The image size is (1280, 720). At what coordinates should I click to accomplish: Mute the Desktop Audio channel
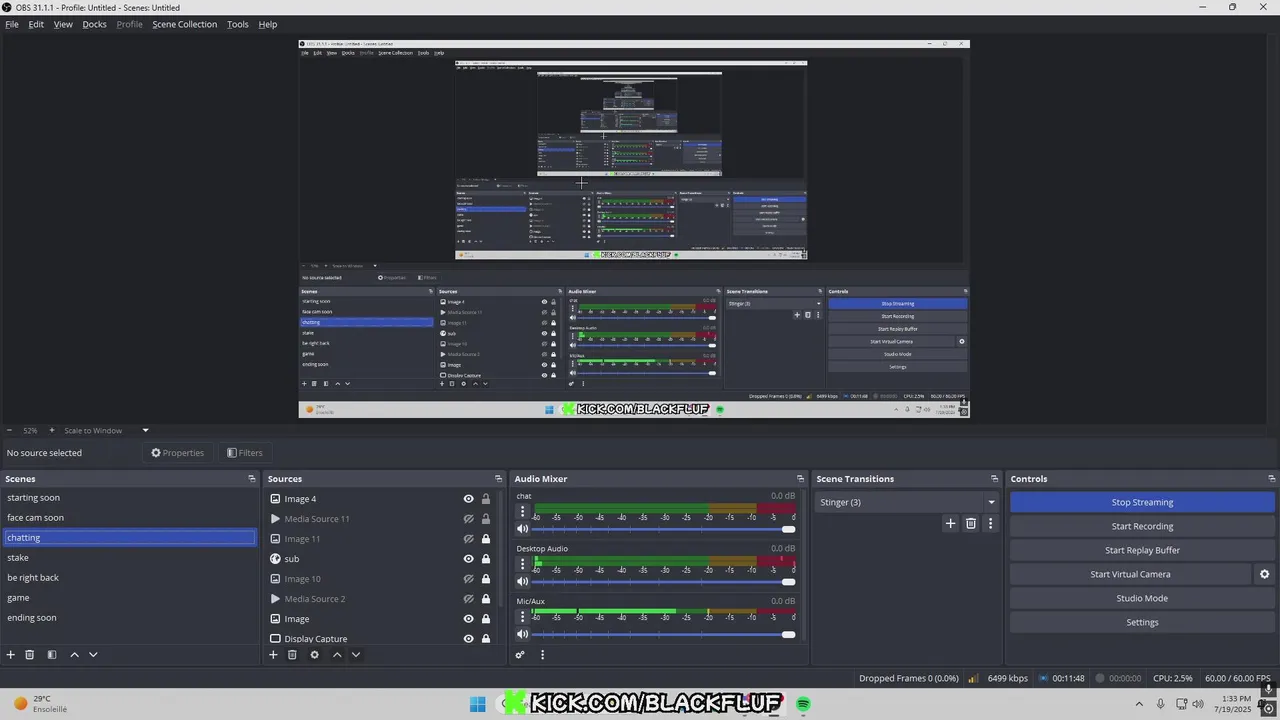[x=522, y=581]
